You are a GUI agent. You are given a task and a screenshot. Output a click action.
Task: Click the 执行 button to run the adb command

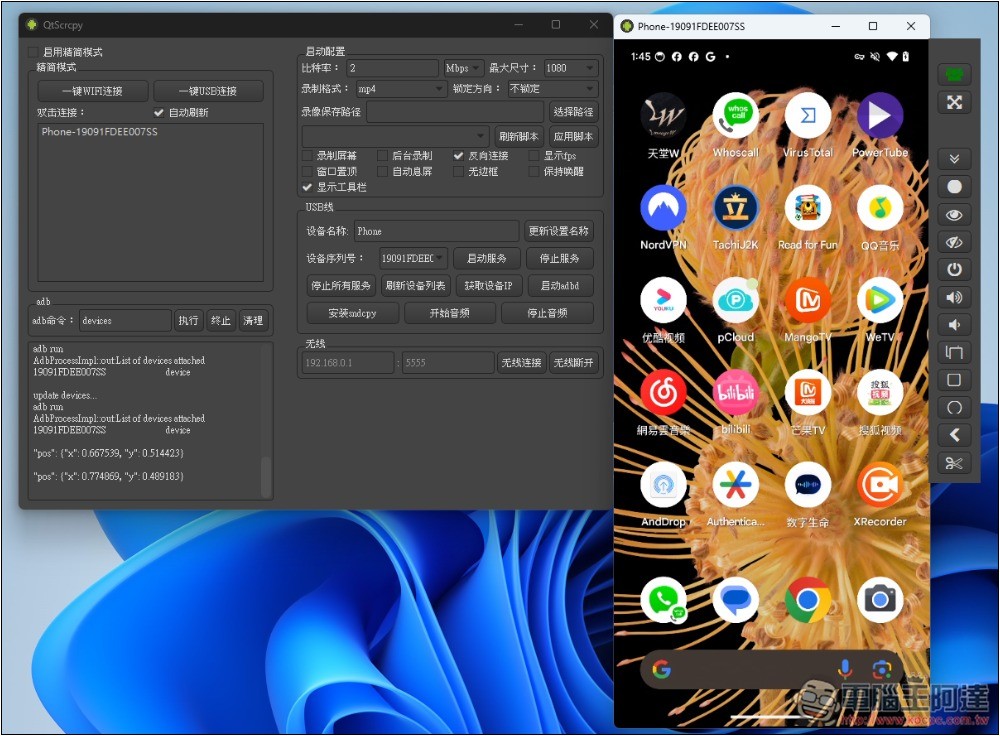188,320
